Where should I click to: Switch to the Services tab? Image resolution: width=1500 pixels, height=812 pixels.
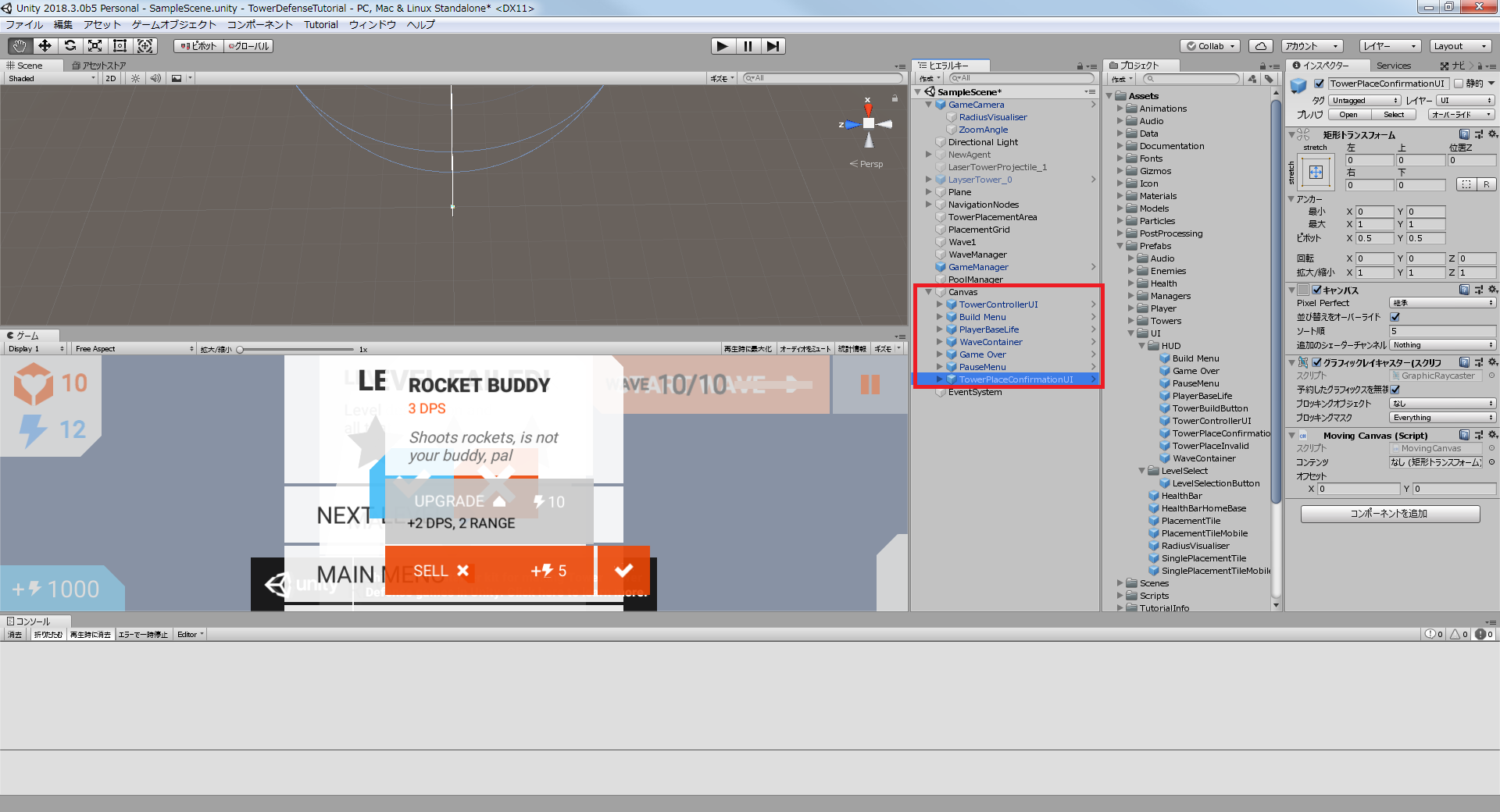click(1394, 66)
